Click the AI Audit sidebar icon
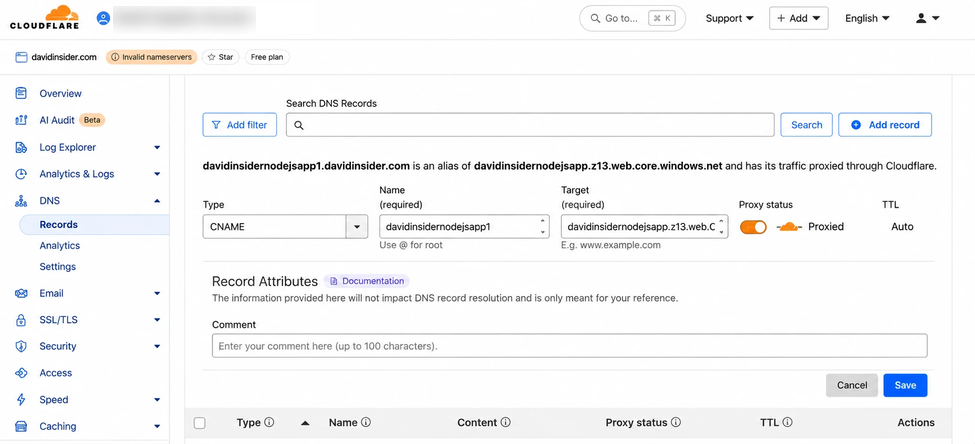Viewport: 975px width, 444px height. tap(21, 120)
